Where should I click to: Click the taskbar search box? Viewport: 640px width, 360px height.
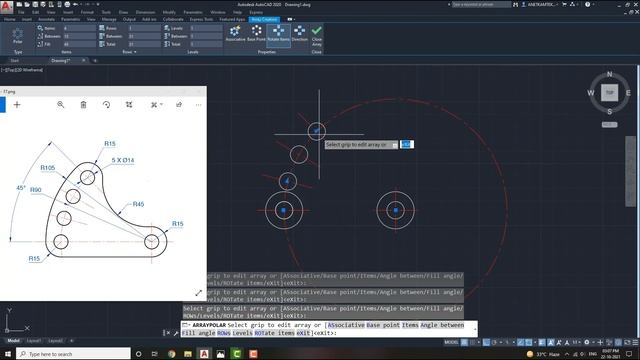(73, 354)
